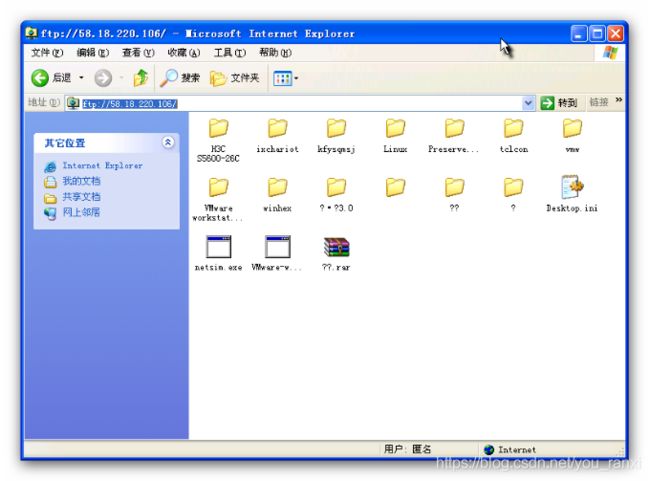Click the address field with ftp://58.18.220.106/
The image size is (650, 481).
pyautogui.click(x=301, y=104)
